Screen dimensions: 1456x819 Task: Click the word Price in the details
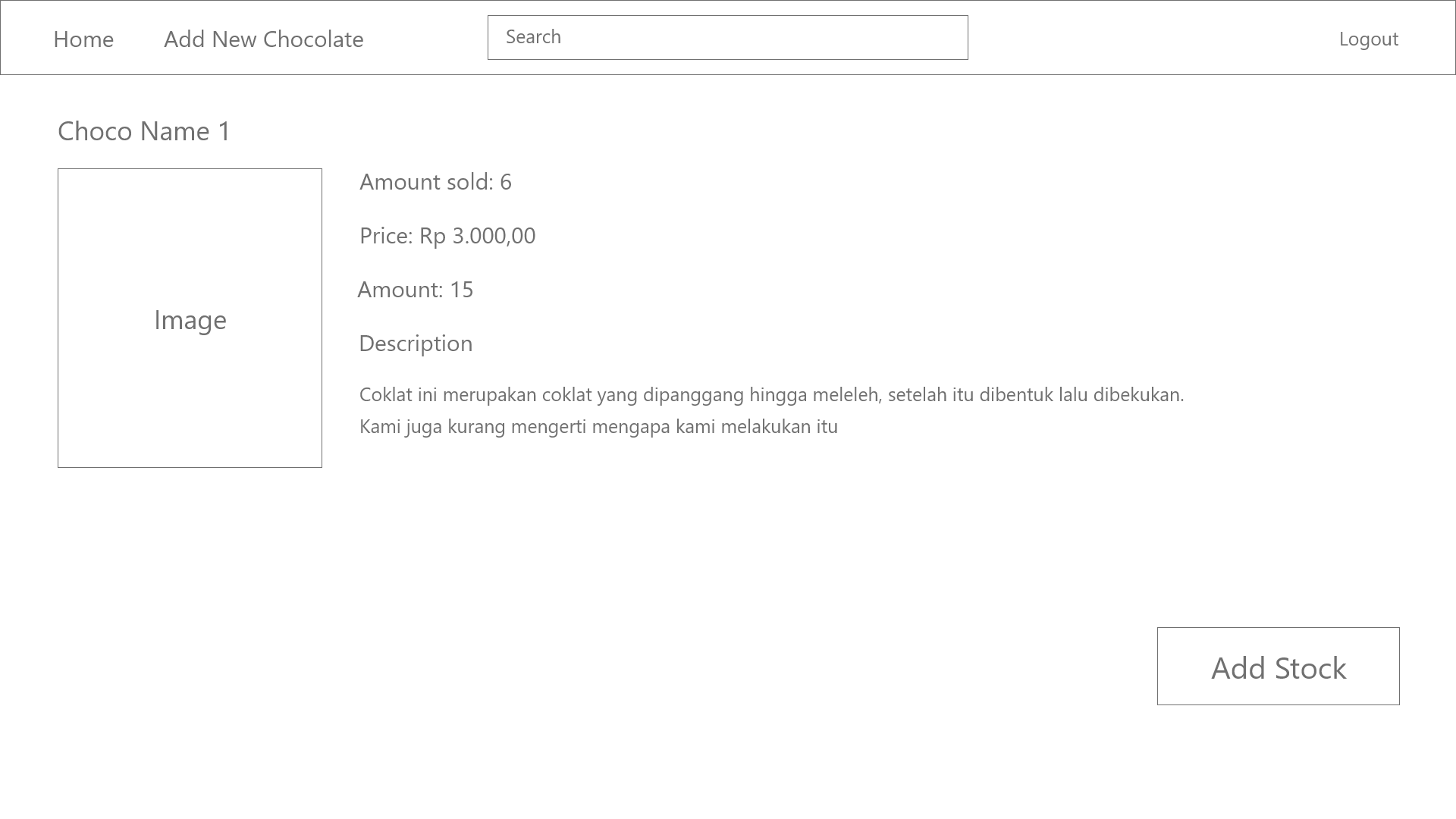(384, 236)
